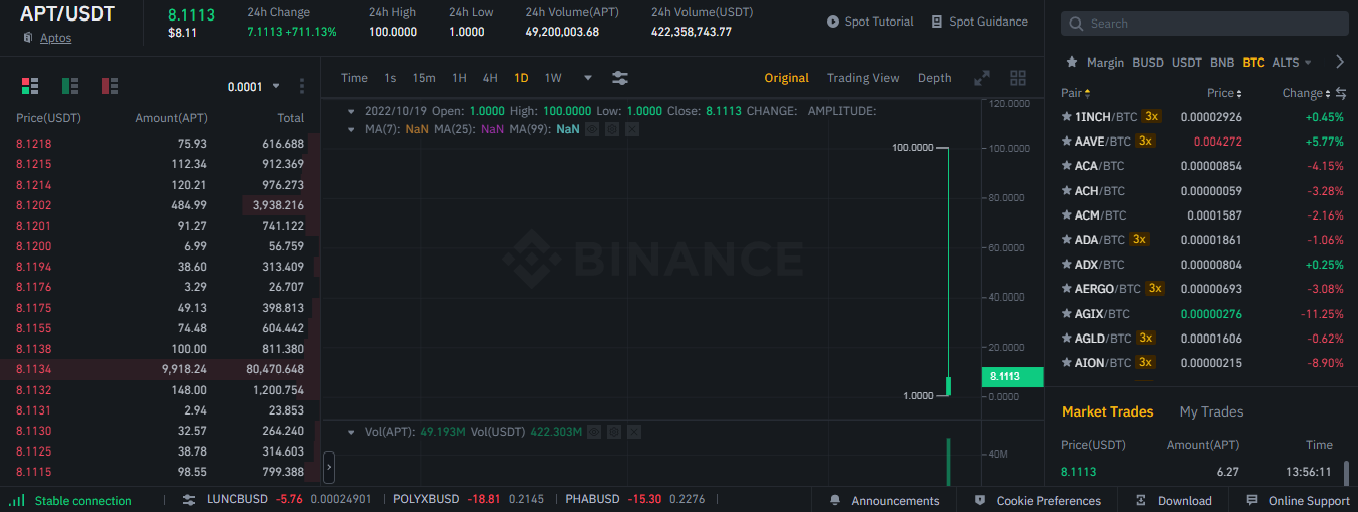Screen dimensions: 1358x512
Task: Toggle MA indicator visibility eye
Action: point(592,129)
